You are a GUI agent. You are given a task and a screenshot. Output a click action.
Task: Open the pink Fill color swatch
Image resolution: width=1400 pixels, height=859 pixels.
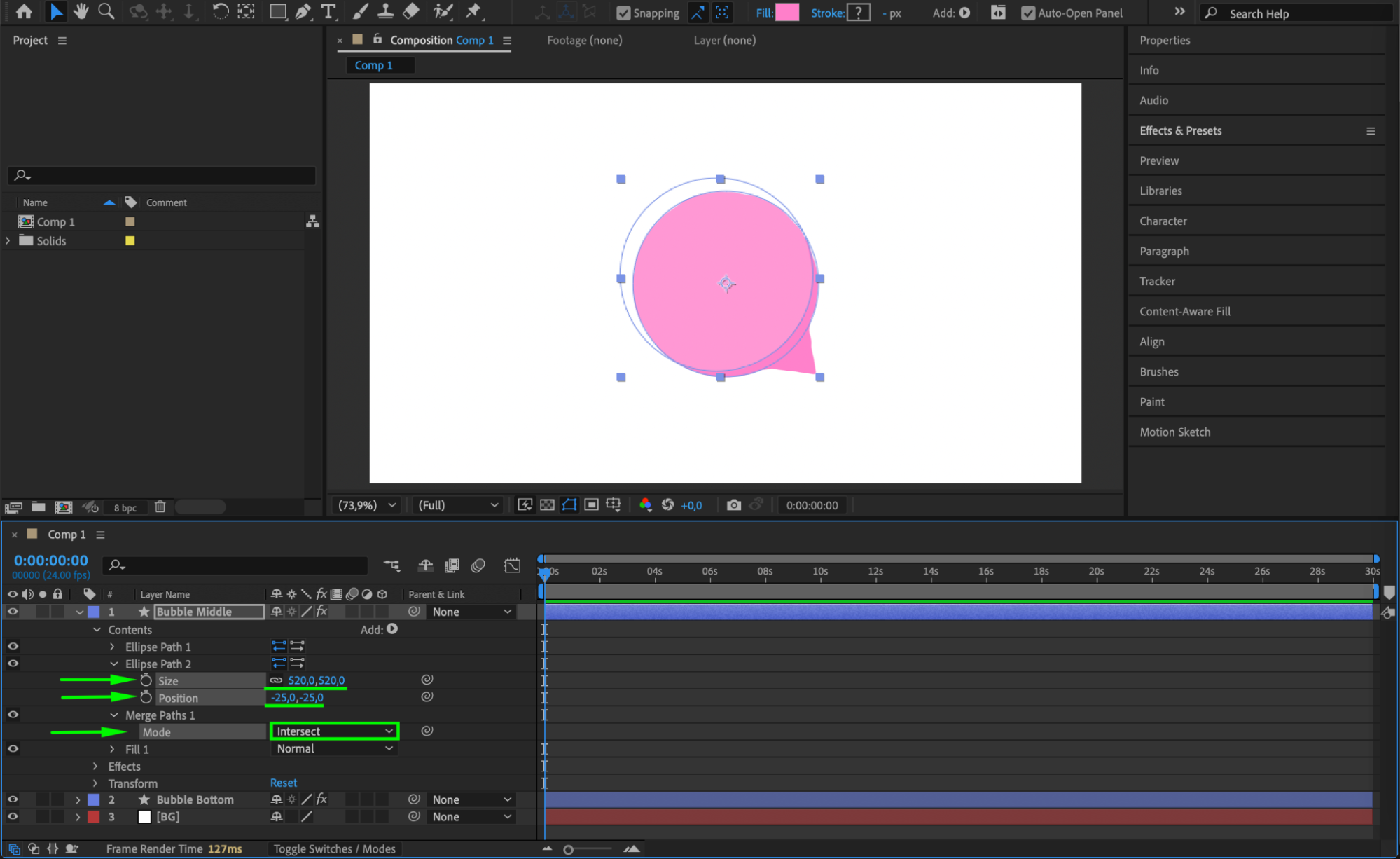[786, 13]
